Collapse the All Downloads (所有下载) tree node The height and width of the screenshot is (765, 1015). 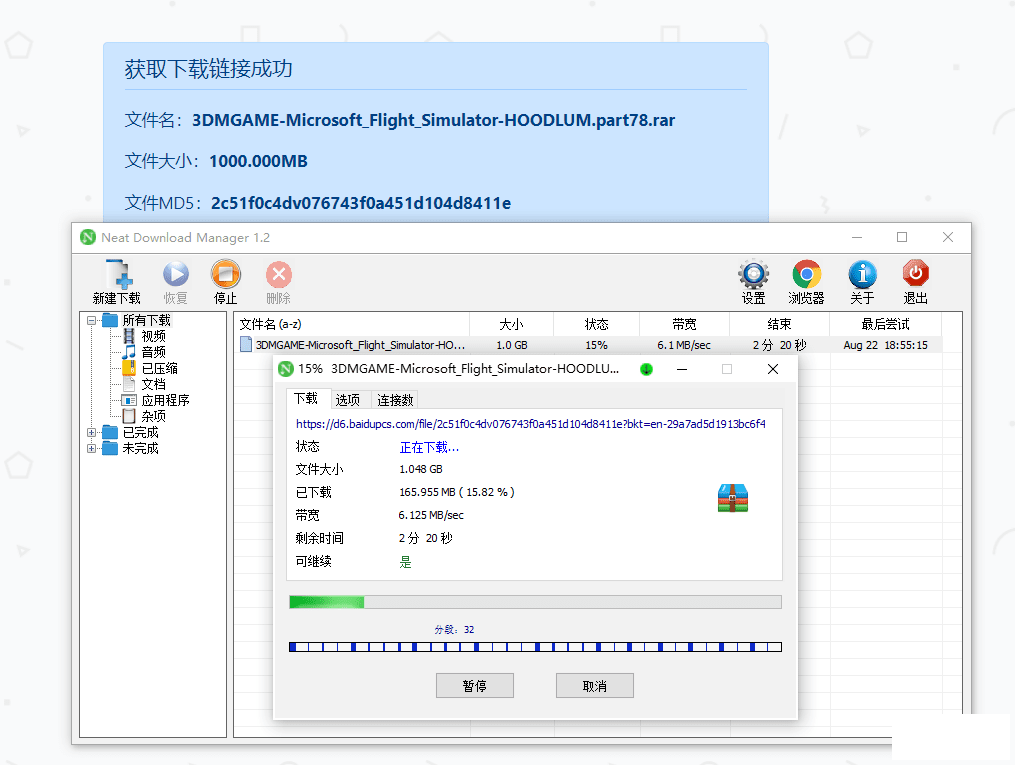[x=91, y=320]
